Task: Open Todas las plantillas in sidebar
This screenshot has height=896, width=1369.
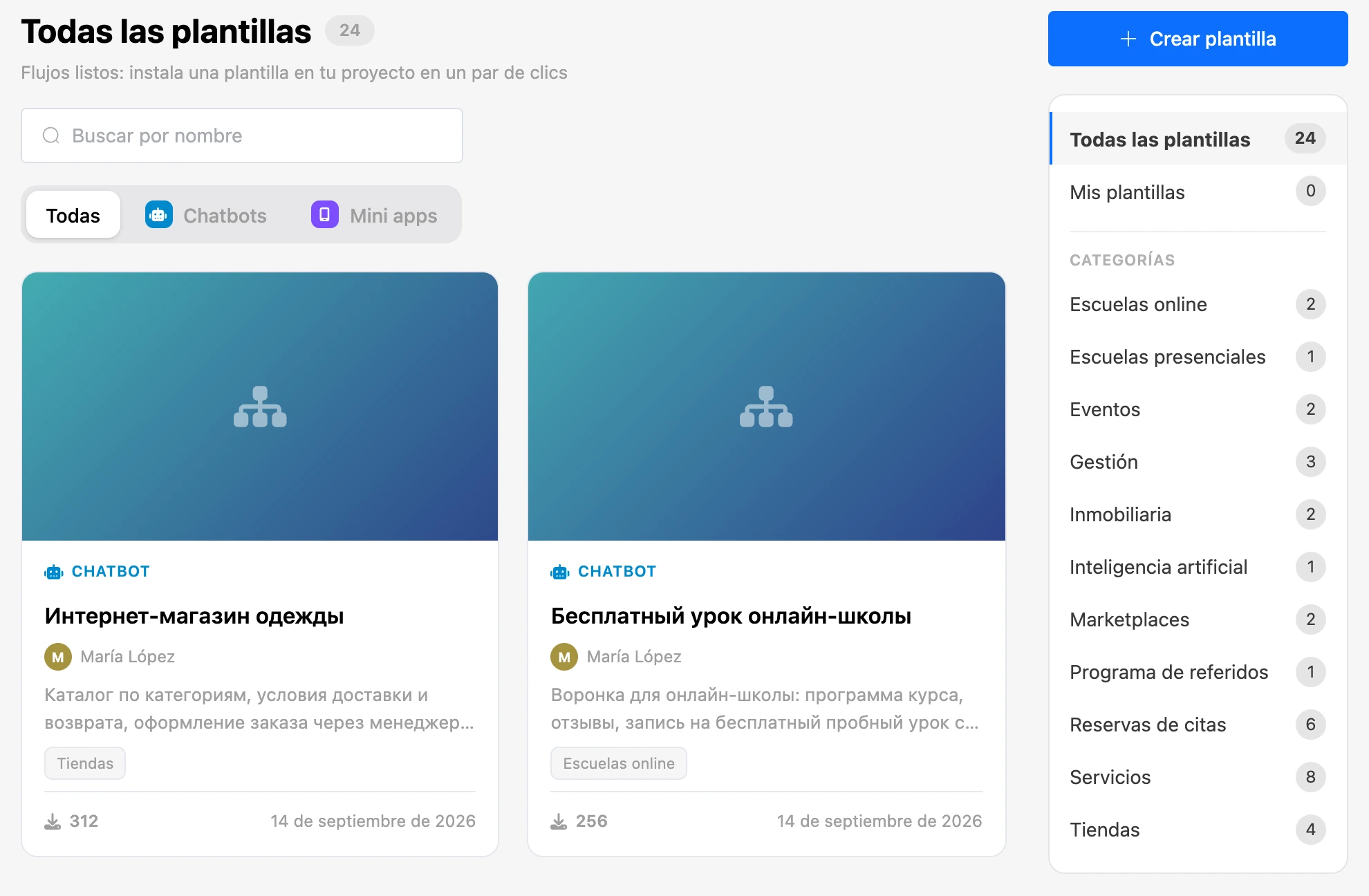Action: (1198, 139)
